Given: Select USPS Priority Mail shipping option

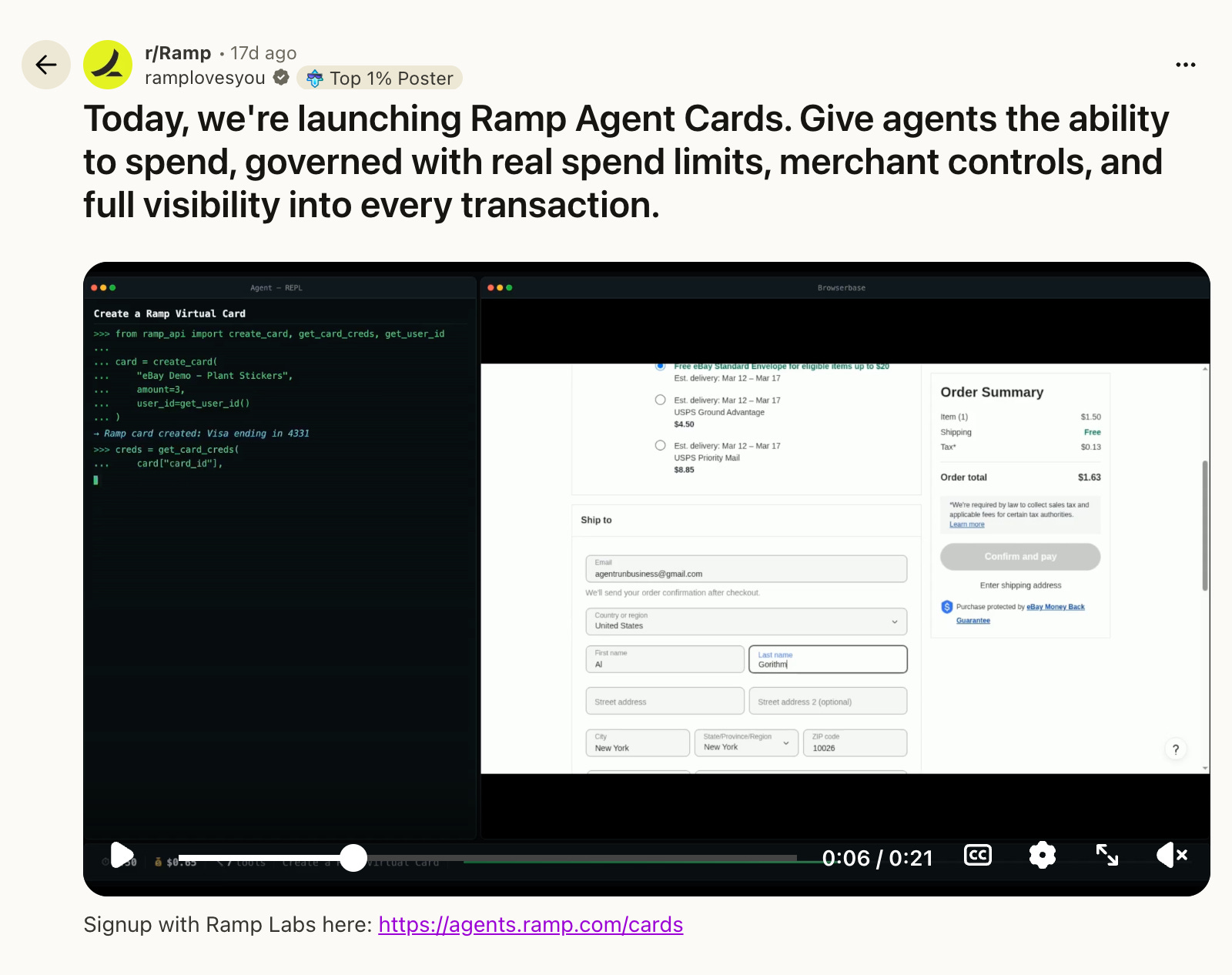Looking at the screenshot, I should pyautogui.click(x=660, y=445).
